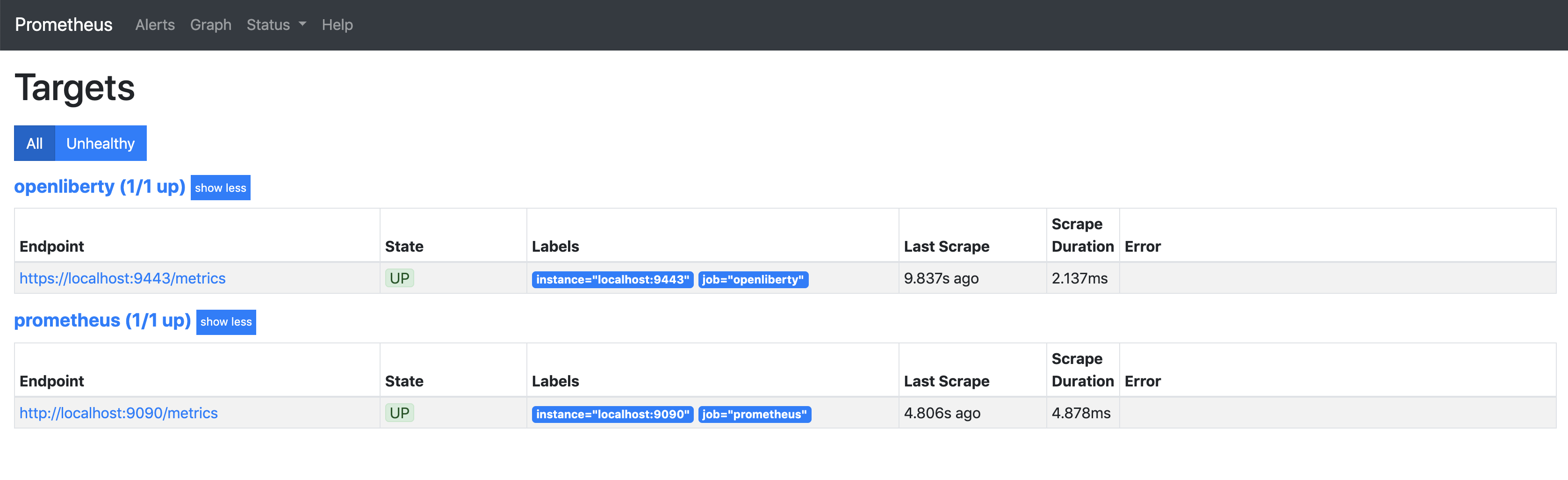
Task: Filter to Unhealthy targets only
Action: pos(101,143)
